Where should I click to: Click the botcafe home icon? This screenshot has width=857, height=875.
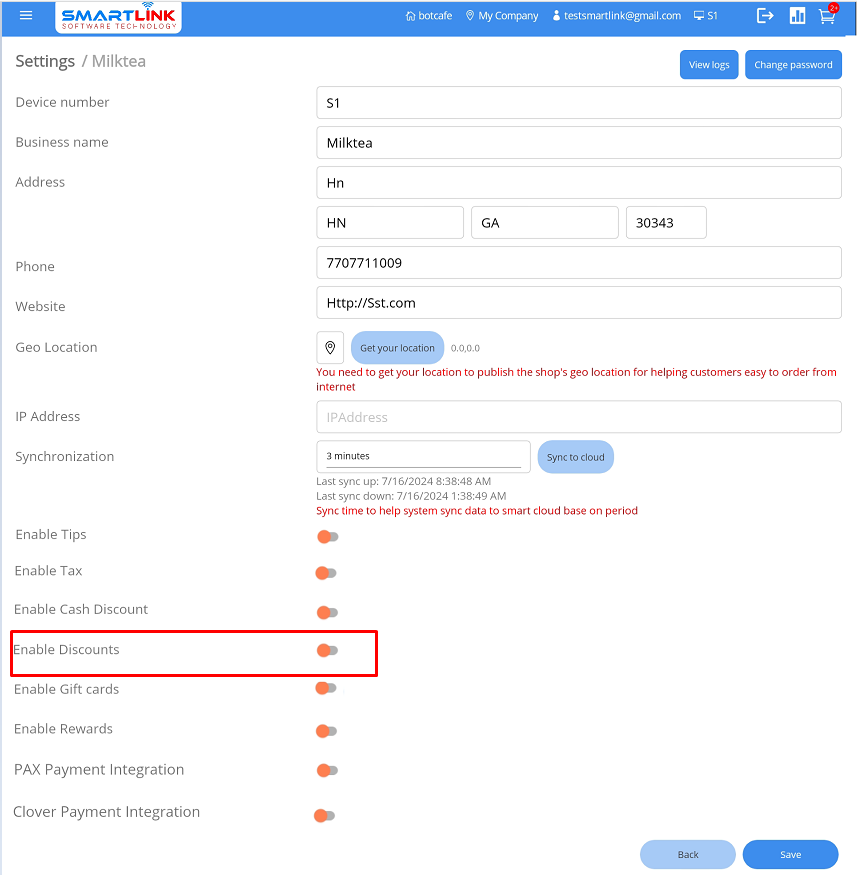tap(411, 16)
